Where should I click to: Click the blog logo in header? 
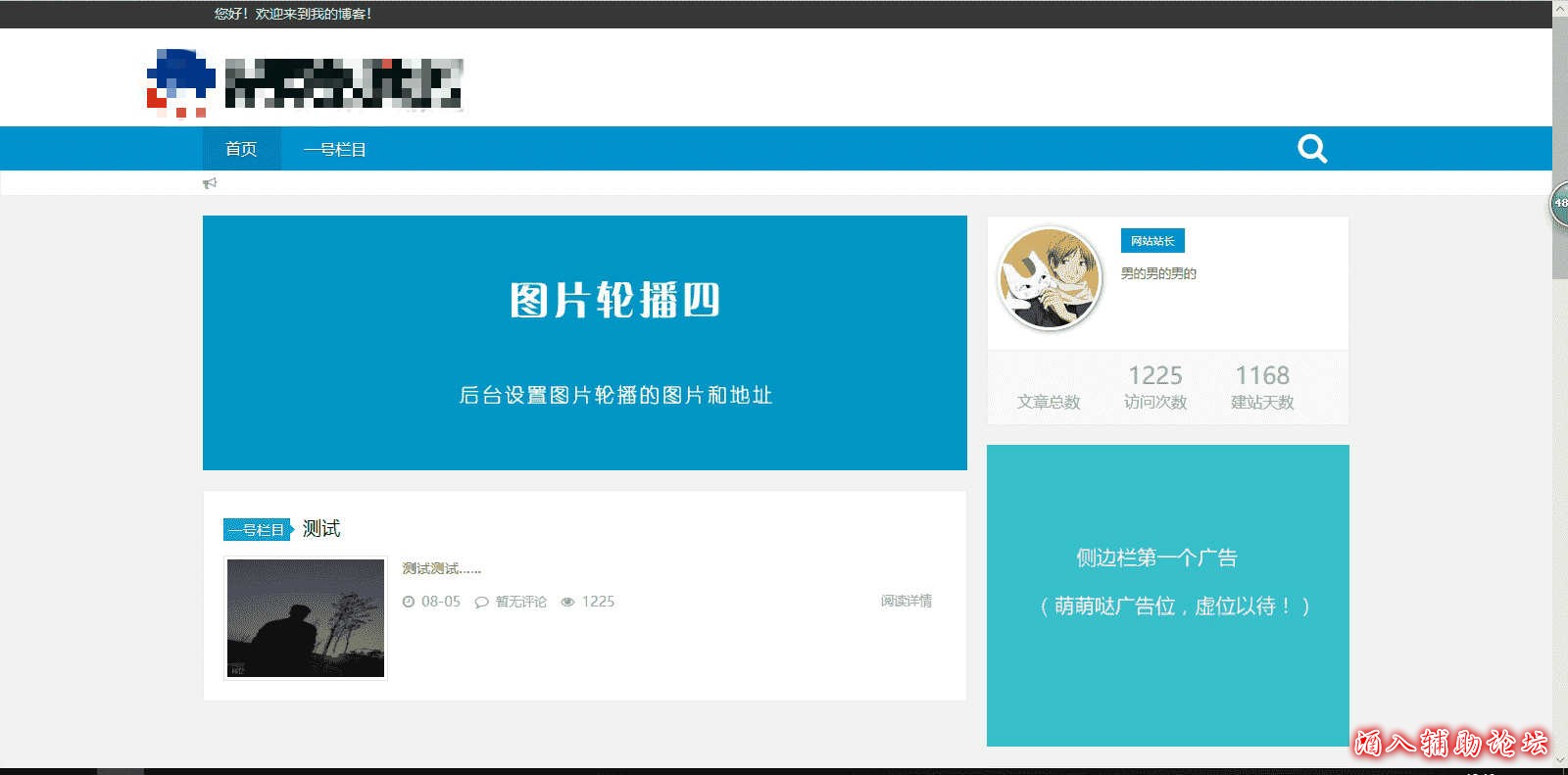(305, 83)
